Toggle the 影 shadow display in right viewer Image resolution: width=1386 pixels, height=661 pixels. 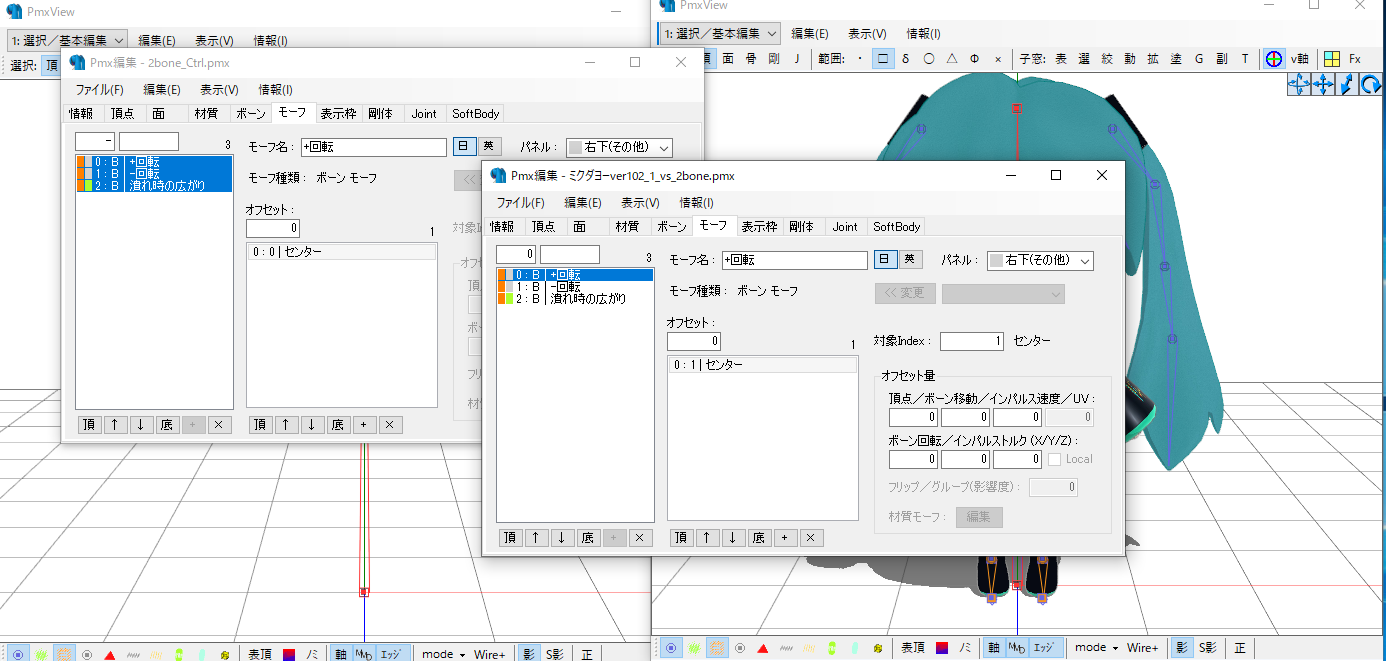[1181, 648]
